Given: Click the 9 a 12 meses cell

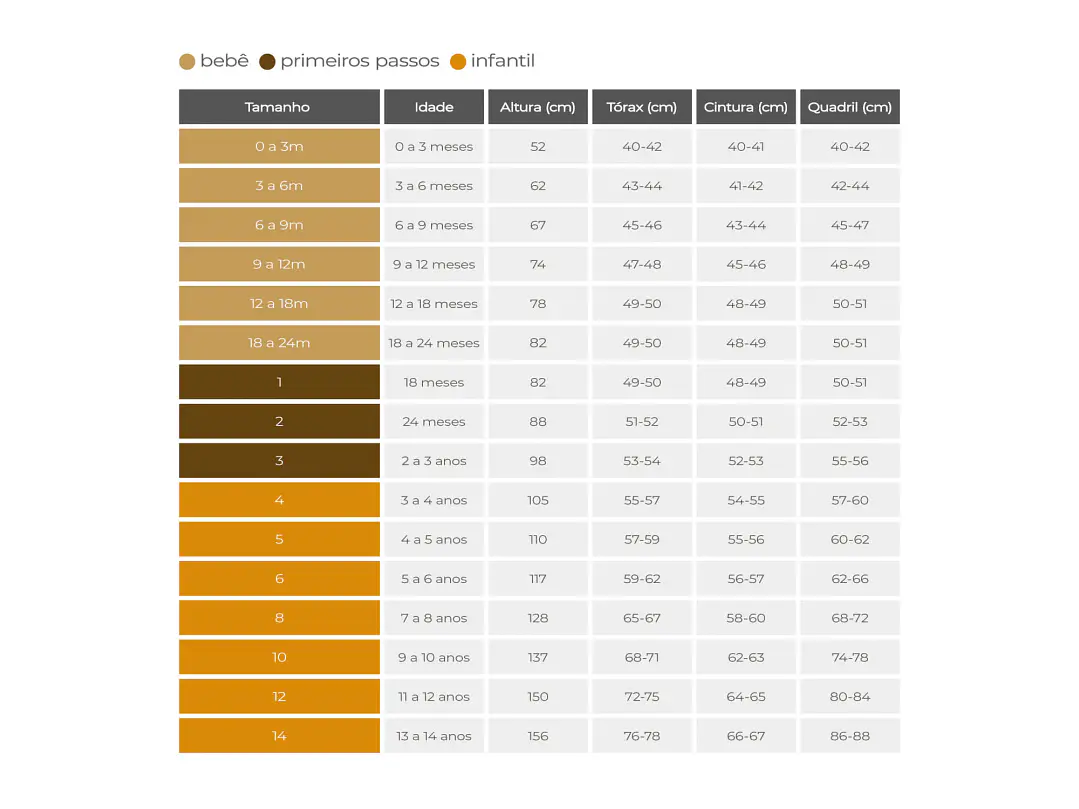Looking at the screenshot, I should 434,264.
